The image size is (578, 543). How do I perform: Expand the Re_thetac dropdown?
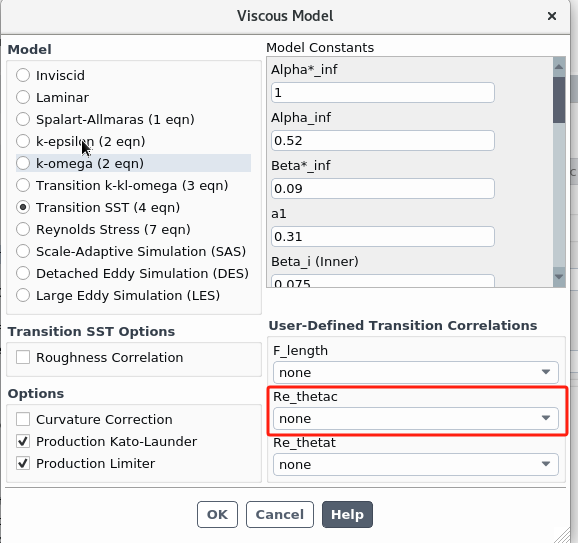point(415,418)
